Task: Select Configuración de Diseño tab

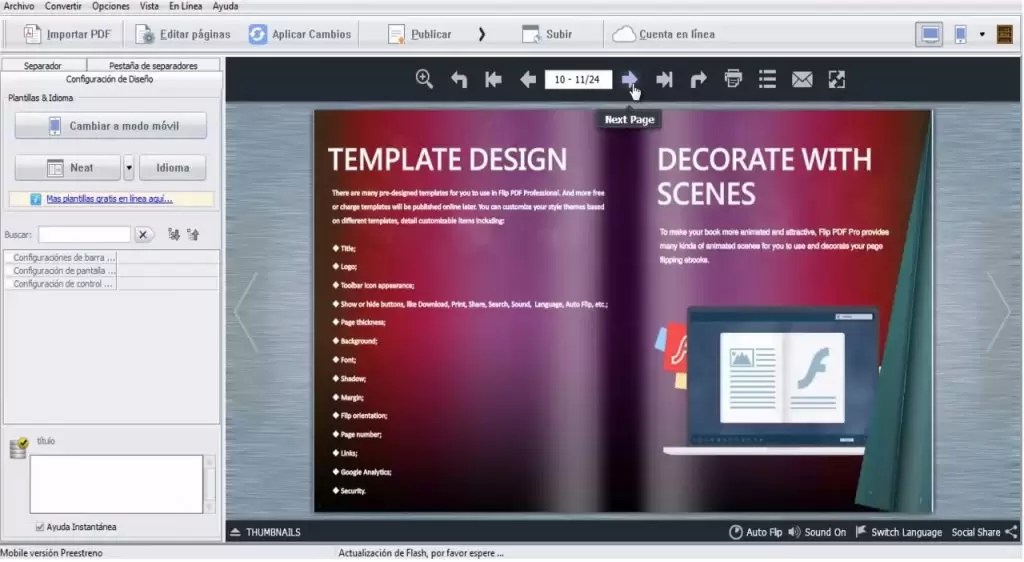Action: pos(110,79)
